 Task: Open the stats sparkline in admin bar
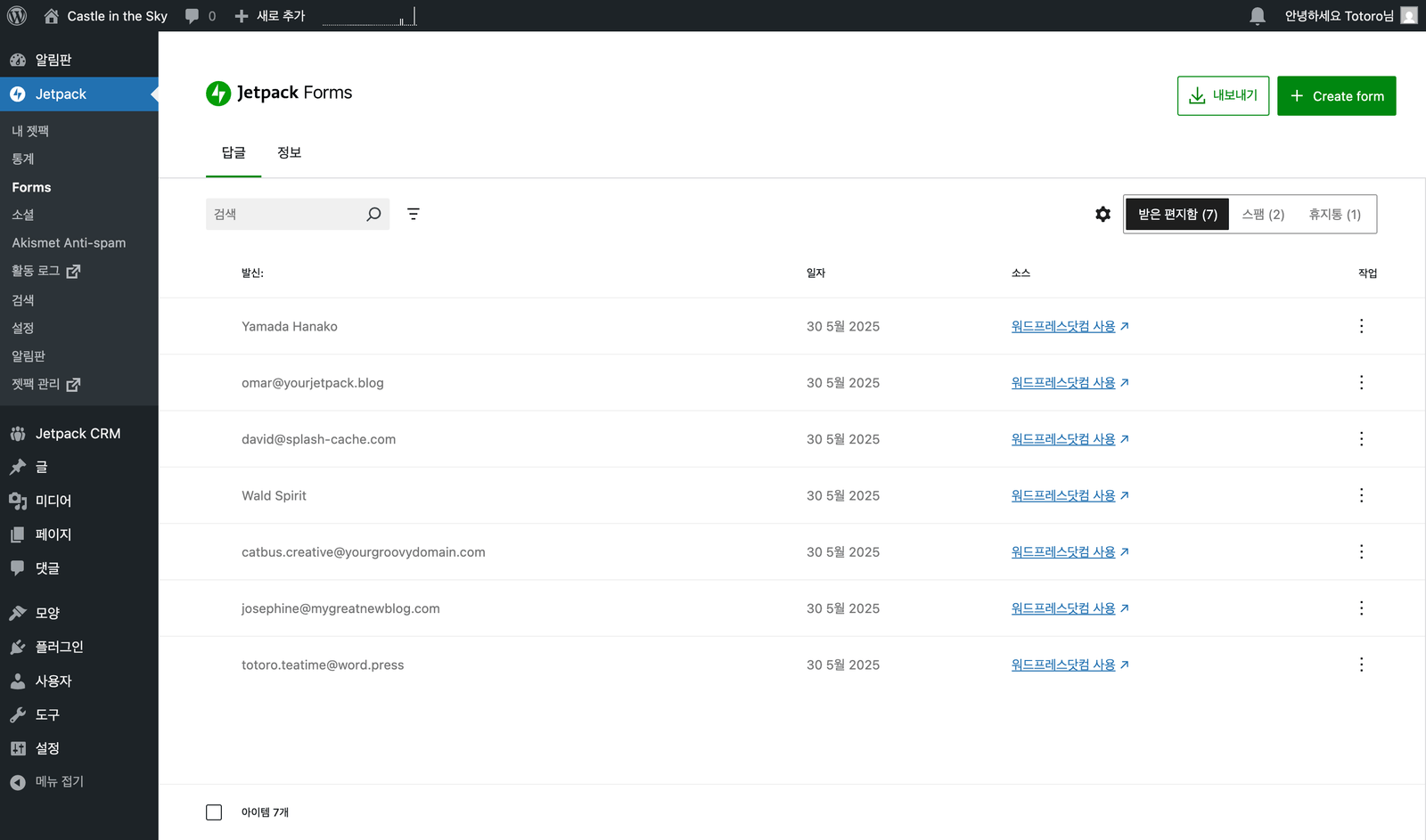tap(369, 17)
